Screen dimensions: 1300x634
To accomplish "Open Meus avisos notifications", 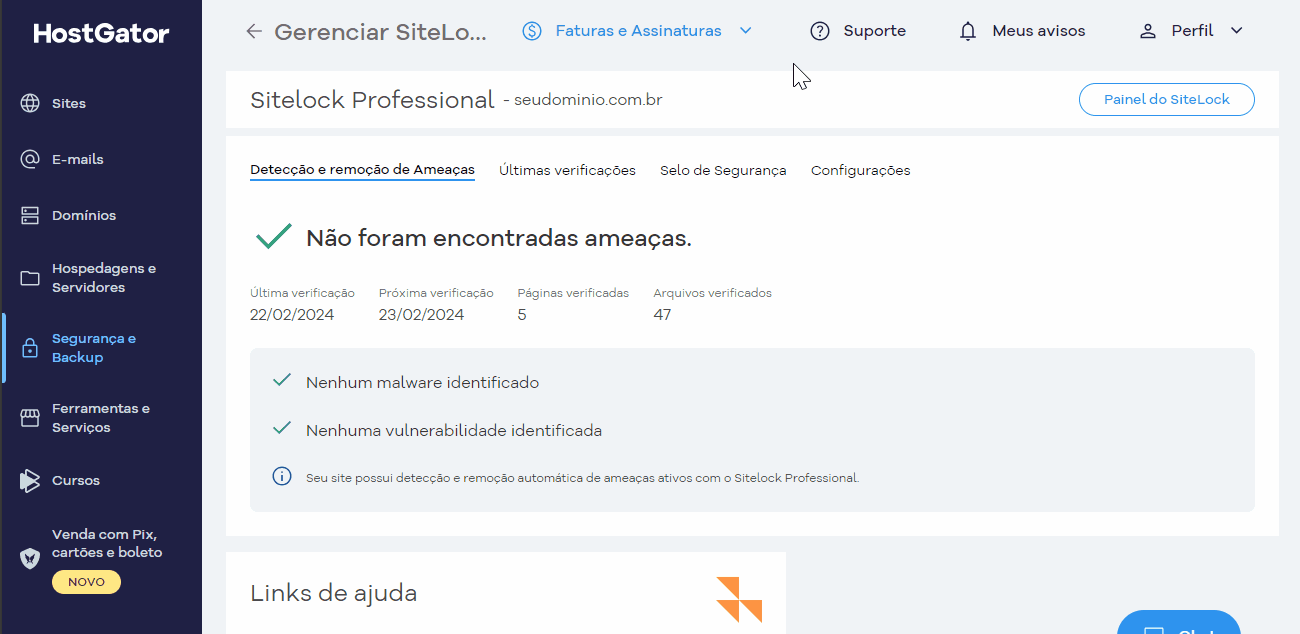I will [x=1038, y=31].
